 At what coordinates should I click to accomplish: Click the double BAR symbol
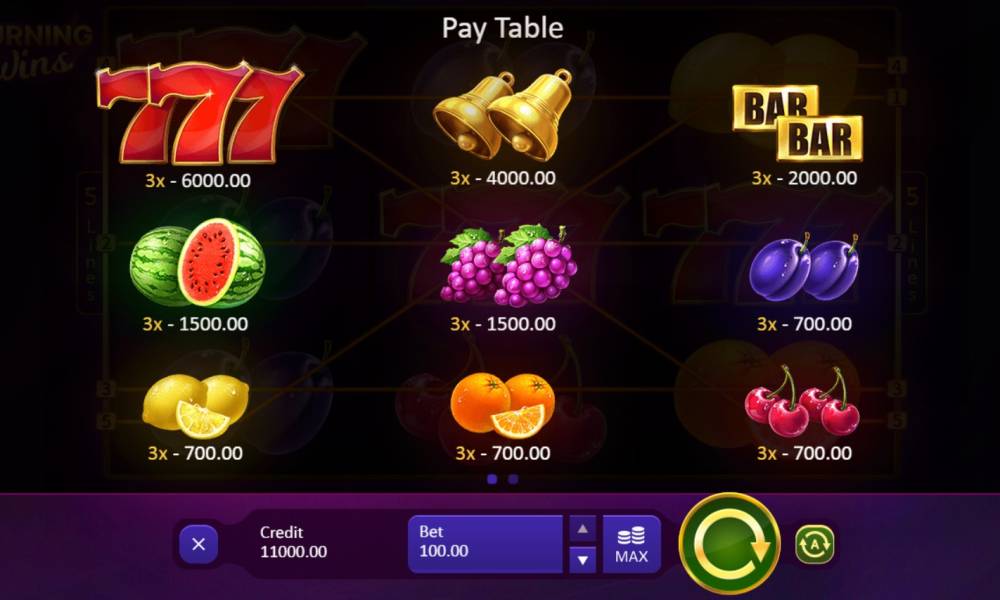tap(797, 122)
